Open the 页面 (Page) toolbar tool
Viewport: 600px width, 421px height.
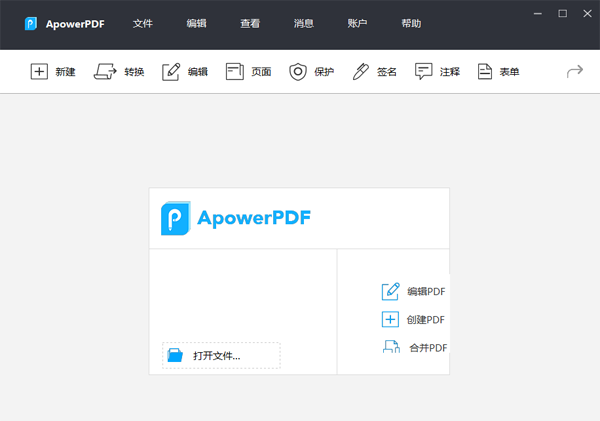(x=235, y=72)
